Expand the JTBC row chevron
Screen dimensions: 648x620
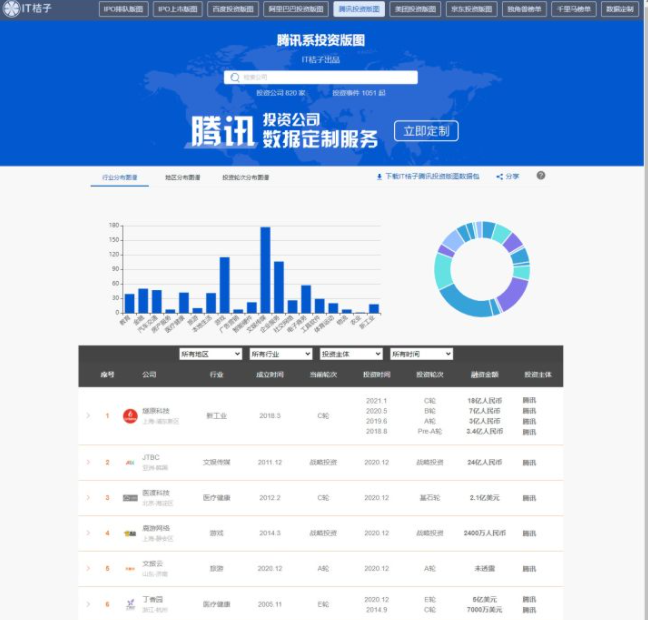(x=88, y=462)
